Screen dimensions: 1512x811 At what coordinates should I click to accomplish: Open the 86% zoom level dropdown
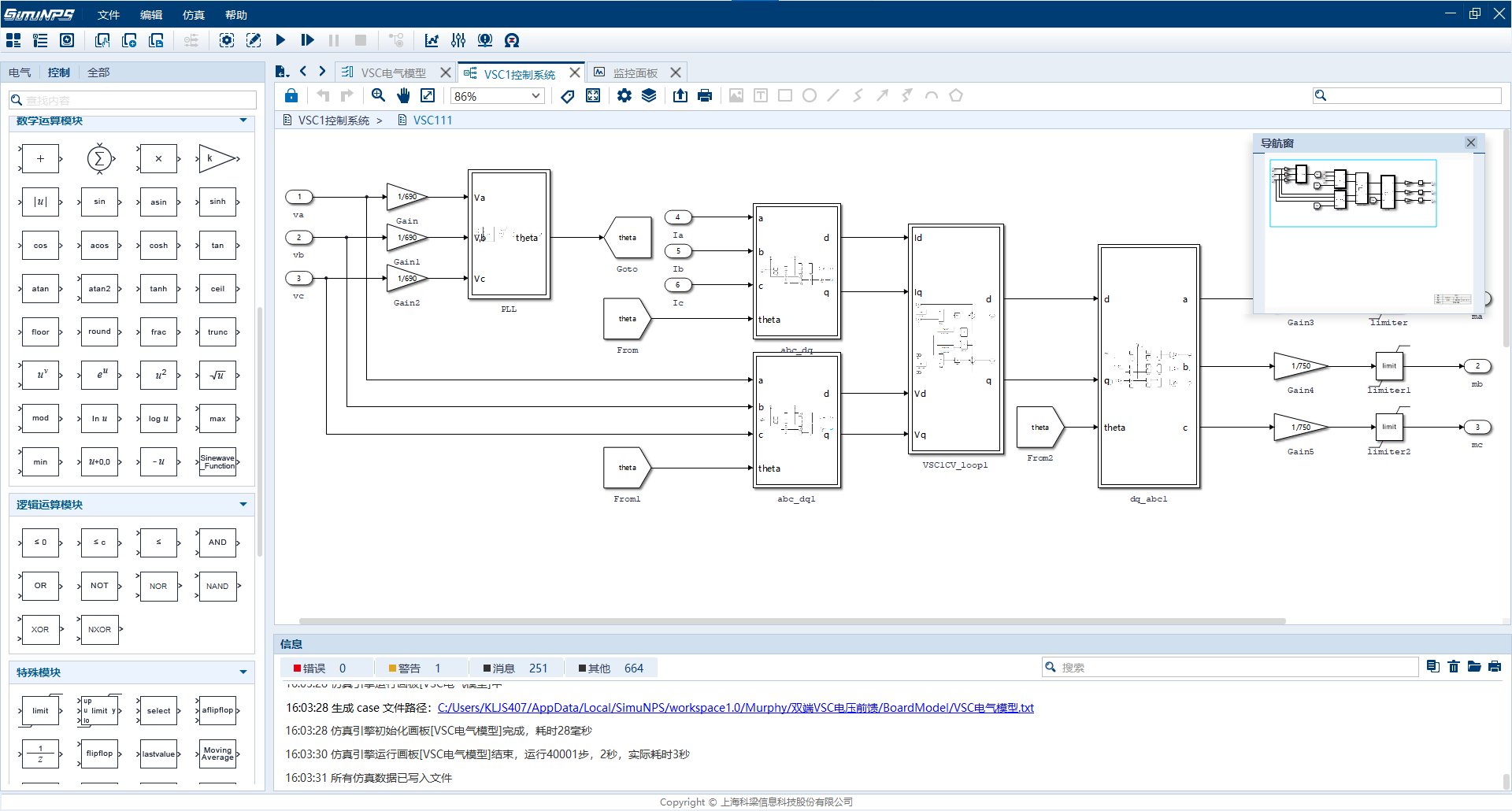point(498,96)
